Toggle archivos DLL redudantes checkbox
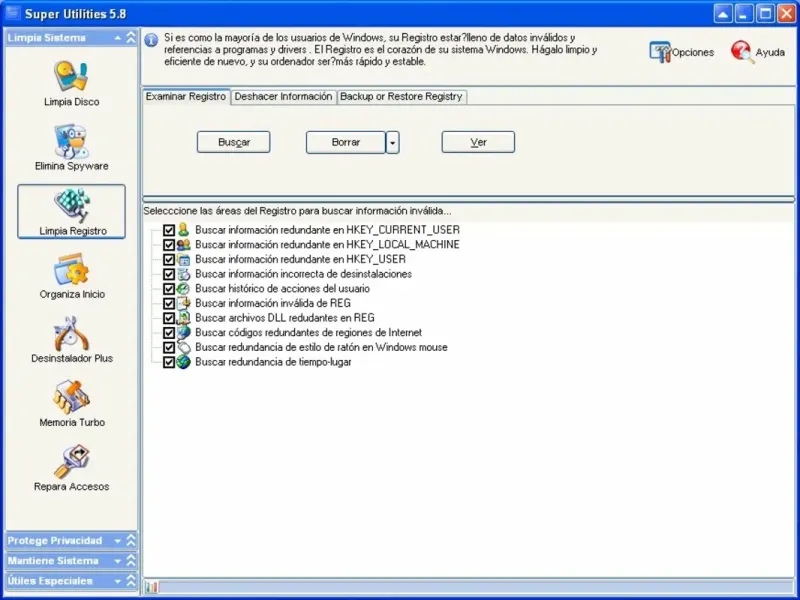 tap(169, 318)
